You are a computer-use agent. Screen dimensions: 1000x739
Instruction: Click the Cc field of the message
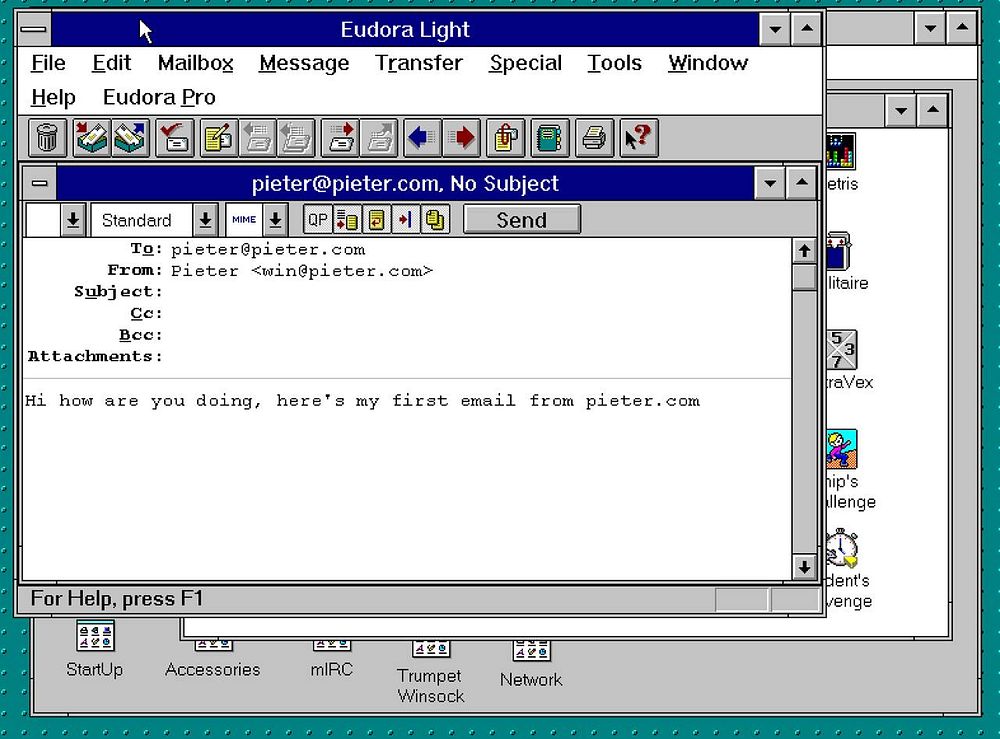click(478, 313)
